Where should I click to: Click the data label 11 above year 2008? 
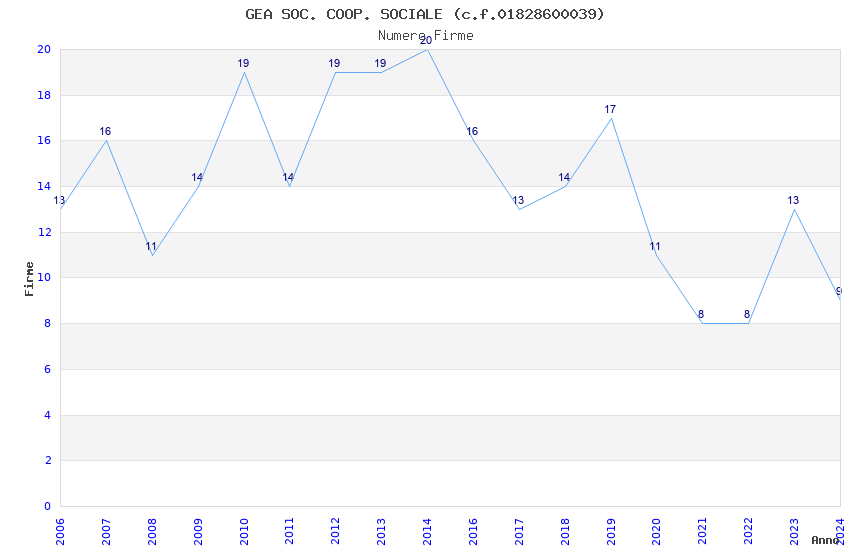[x=151, y=247]
